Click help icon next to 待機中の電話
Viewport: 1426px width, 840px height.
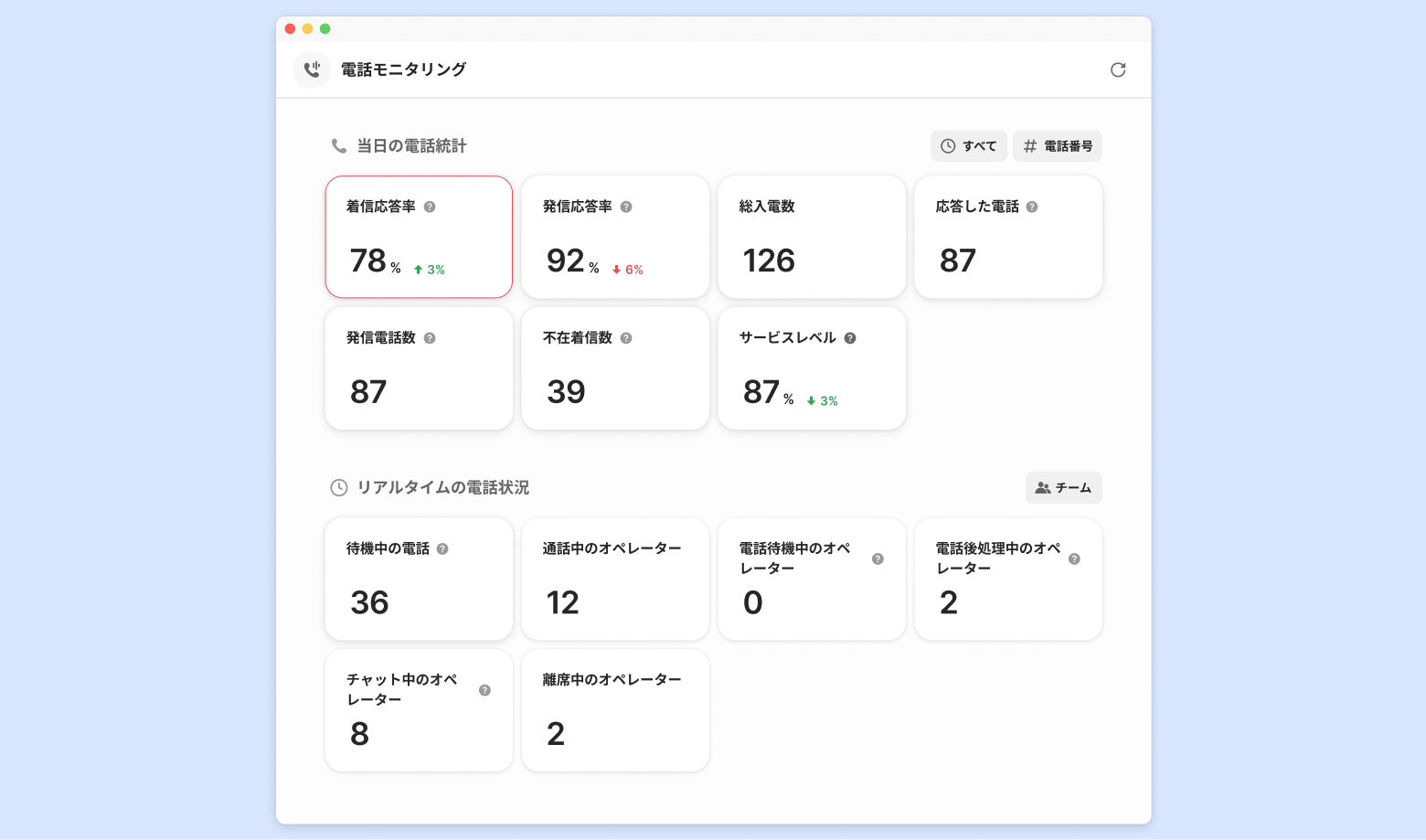click(442, 549)
